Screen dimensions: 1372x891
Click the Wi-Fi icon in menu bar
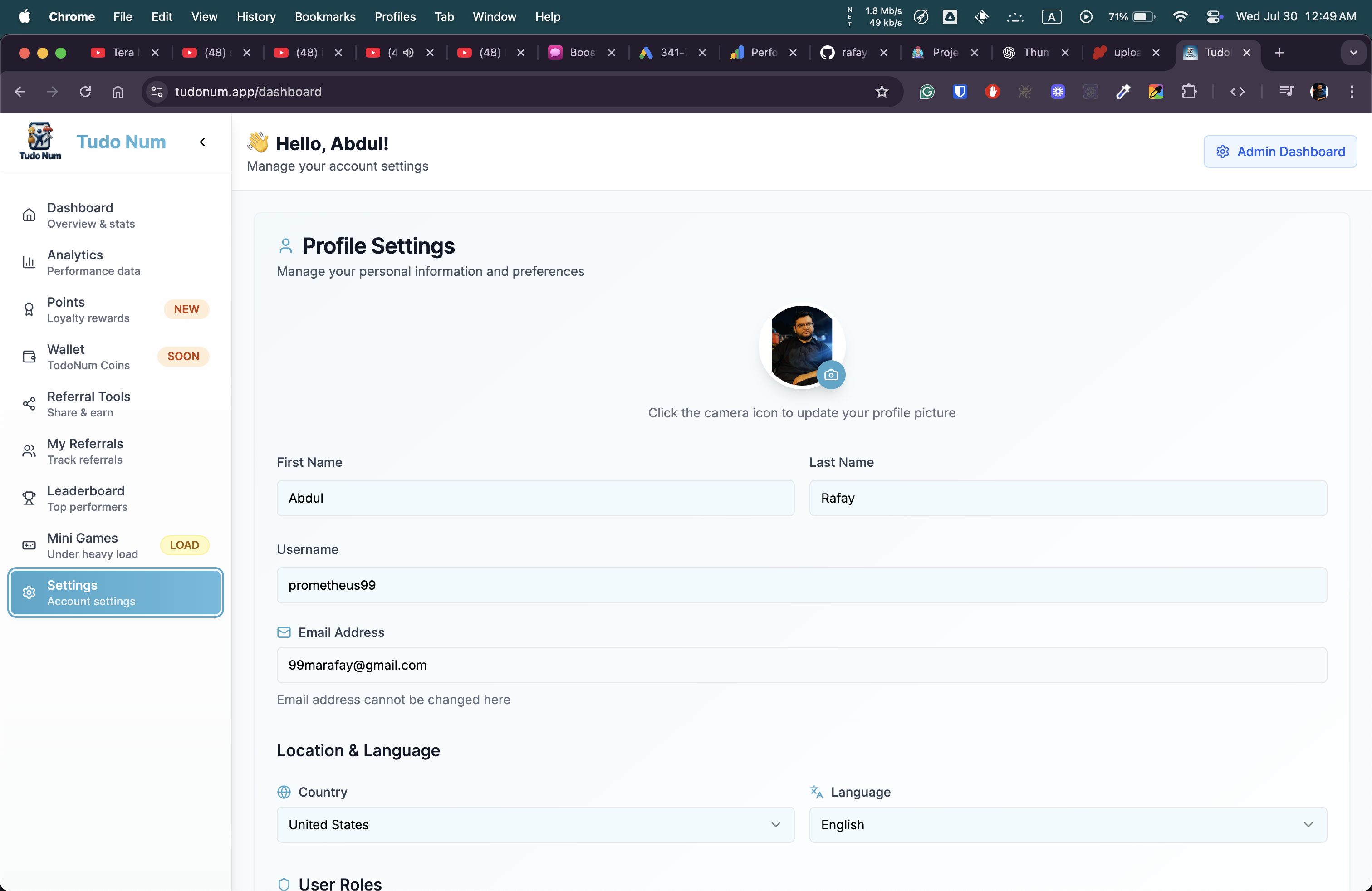coord(1180,17)
